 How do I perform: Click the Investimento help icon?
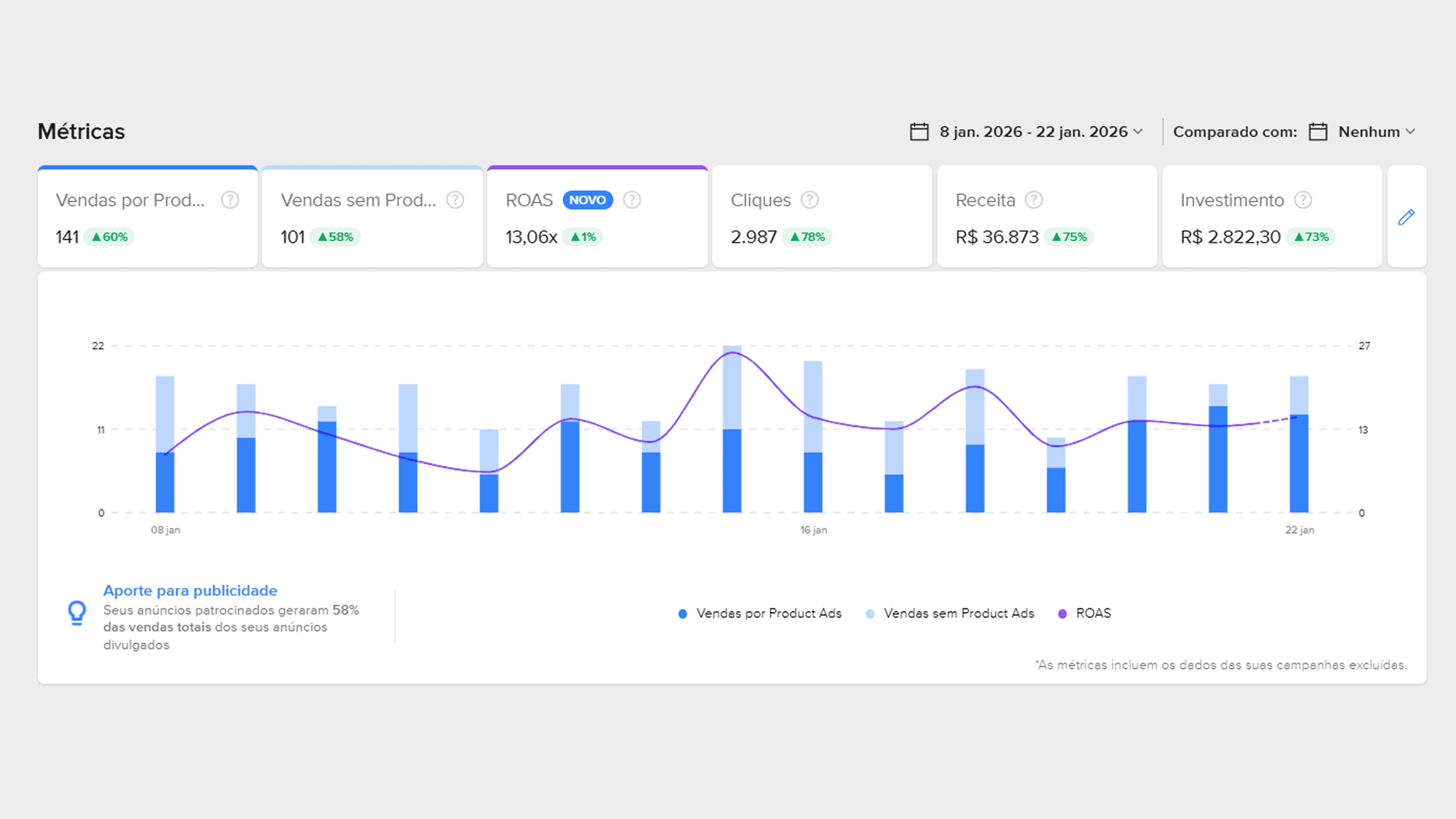click(x=1303, y=200)
